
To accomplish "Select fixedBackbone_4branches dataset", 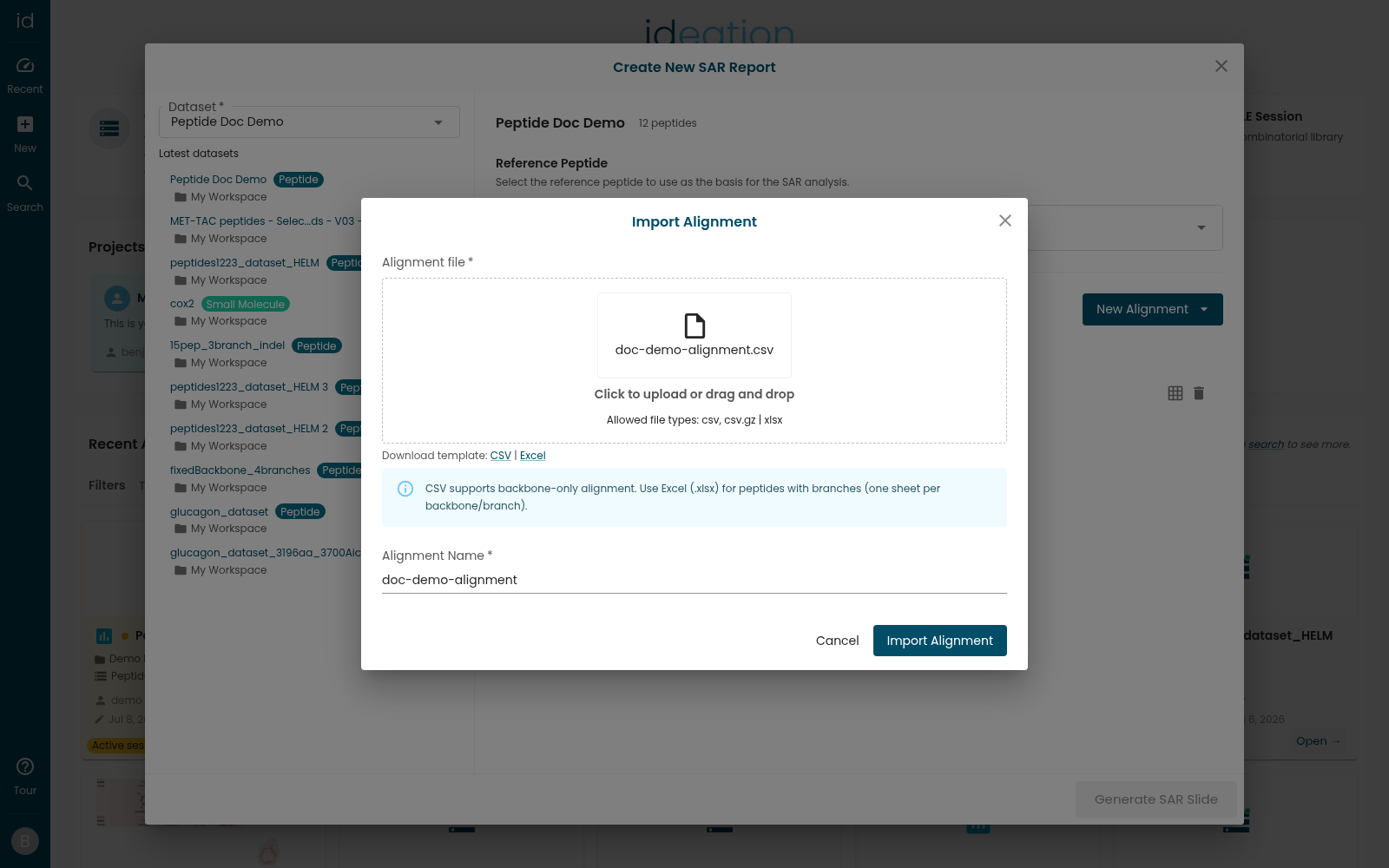I will point(240,470).
